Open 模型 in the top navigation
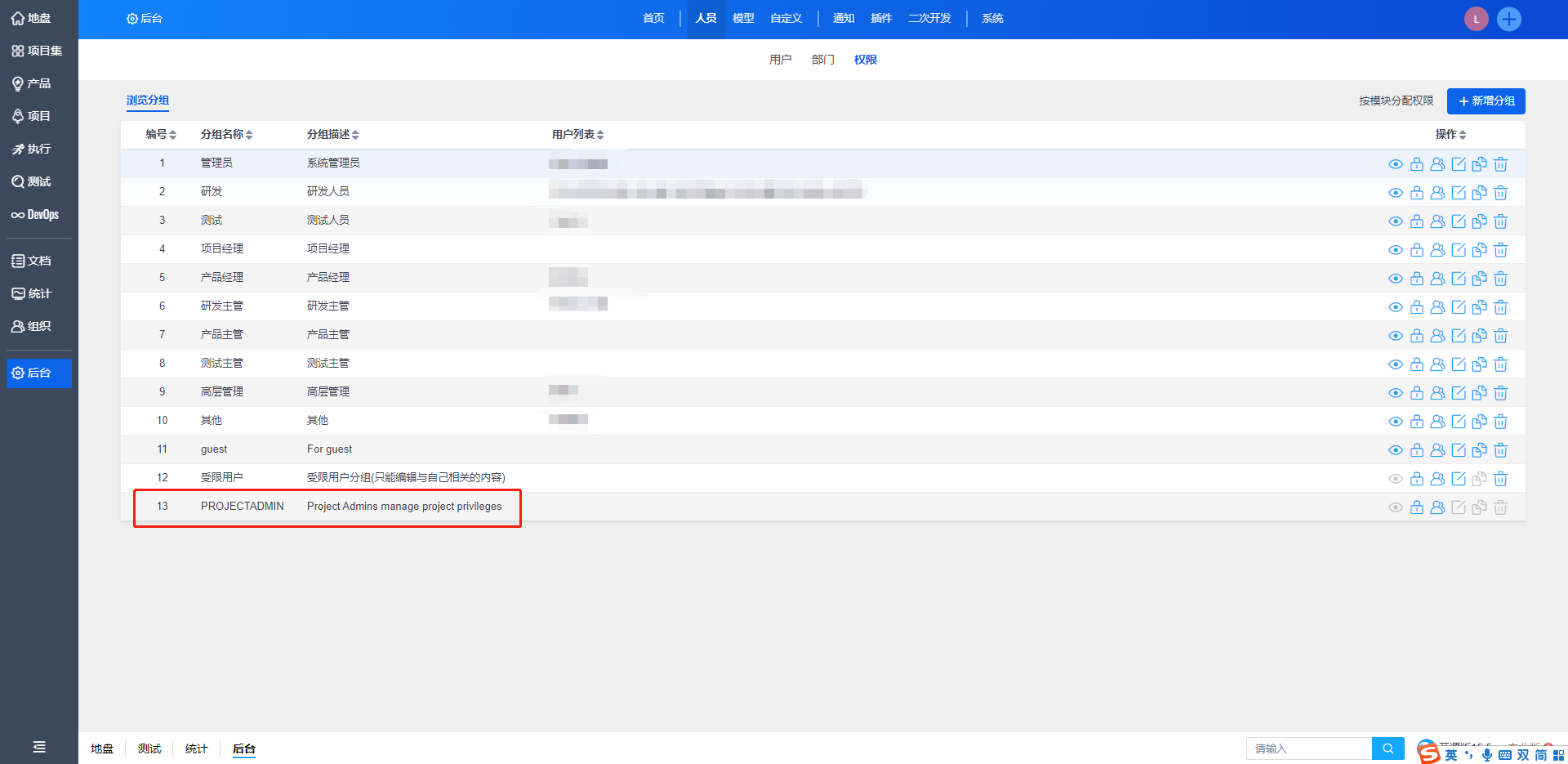 tap(743, 18)
